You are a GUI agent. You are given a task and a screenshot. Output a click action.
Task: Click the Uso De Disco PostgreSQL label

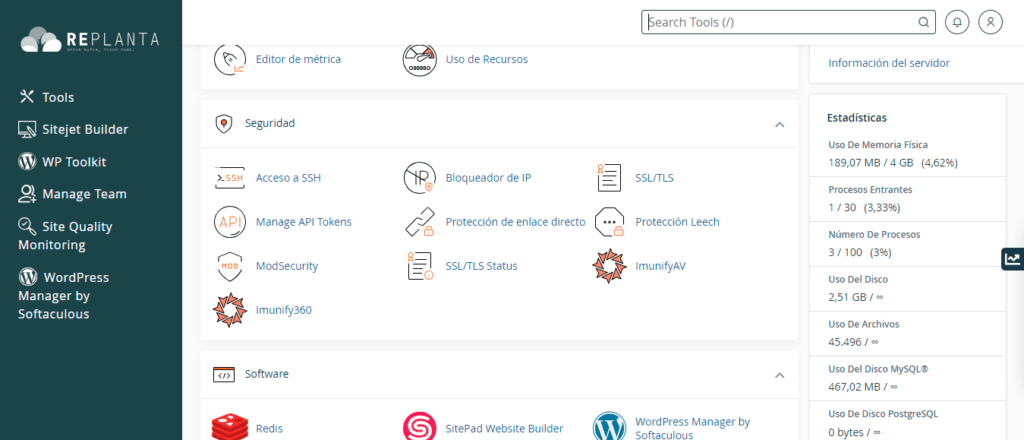(x=883, y=414)
